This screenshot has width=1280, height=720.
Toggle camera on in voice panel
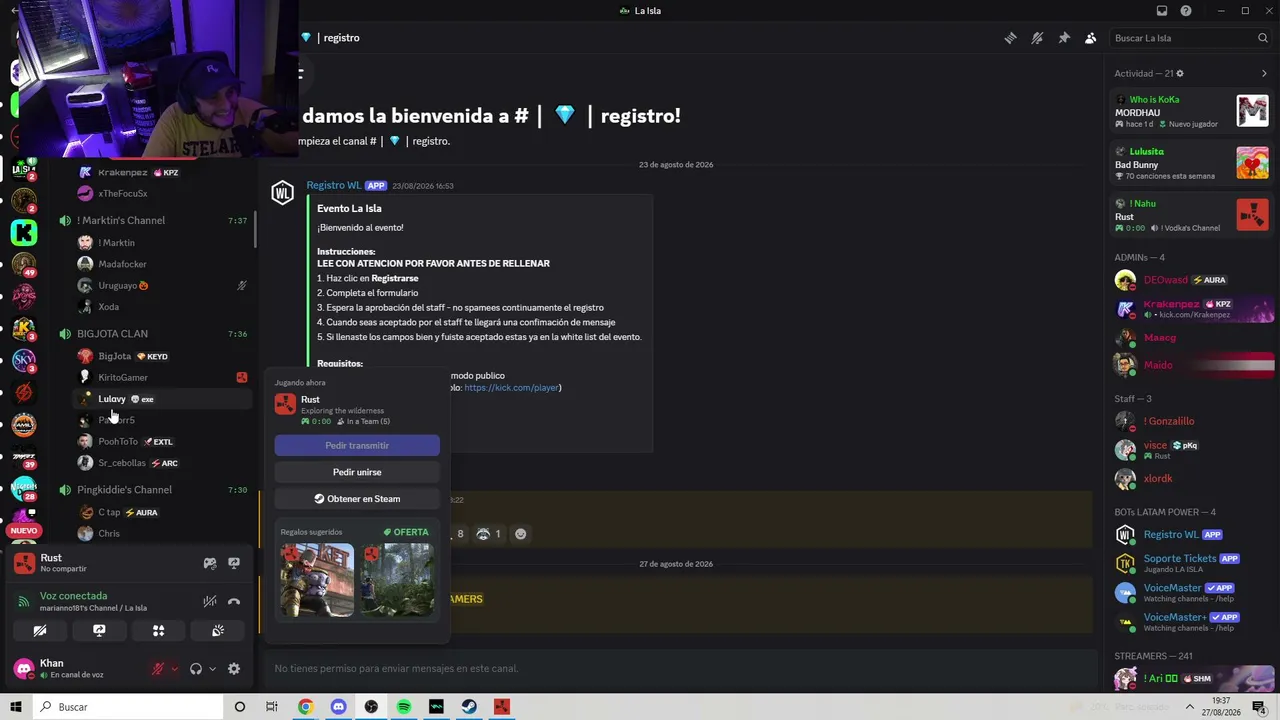[x=40, y=631]
